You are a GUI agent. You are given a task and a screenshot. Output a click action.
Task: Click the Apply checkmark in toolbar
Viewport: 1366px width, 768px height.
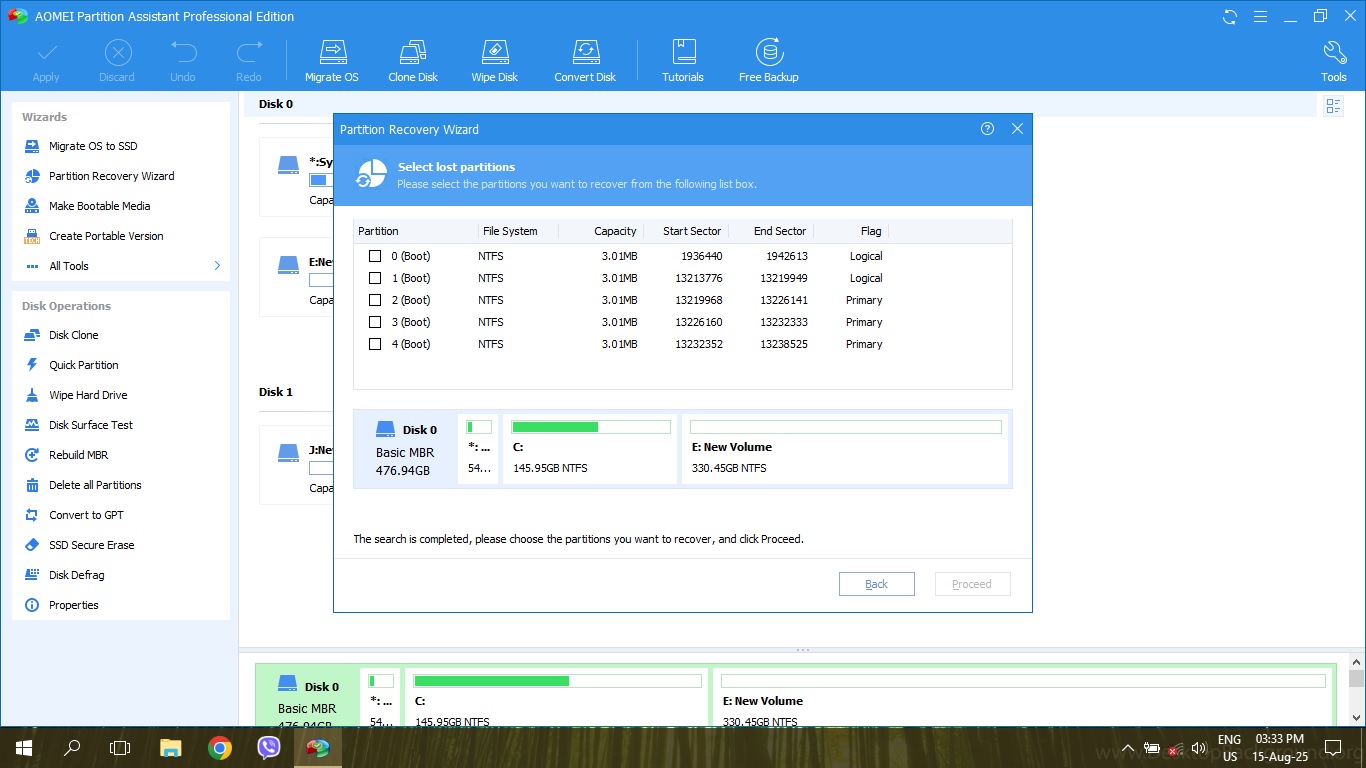coord(46,61)
